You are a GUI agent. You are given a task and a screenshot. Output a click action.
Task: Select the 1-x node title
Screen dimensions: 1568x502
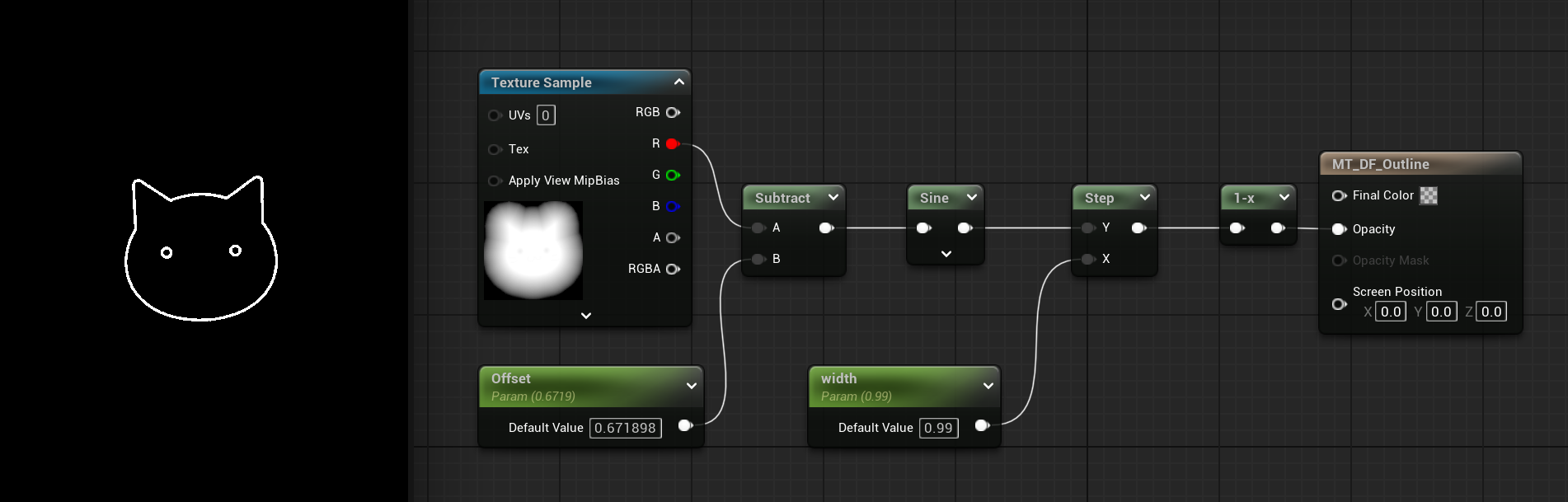coord(1243,199)
